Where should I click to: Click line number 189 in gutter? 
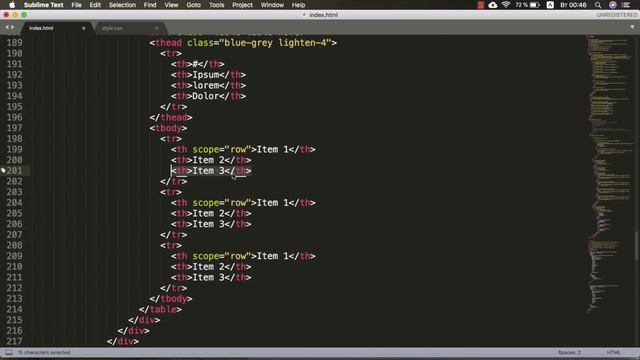point(14,43)
